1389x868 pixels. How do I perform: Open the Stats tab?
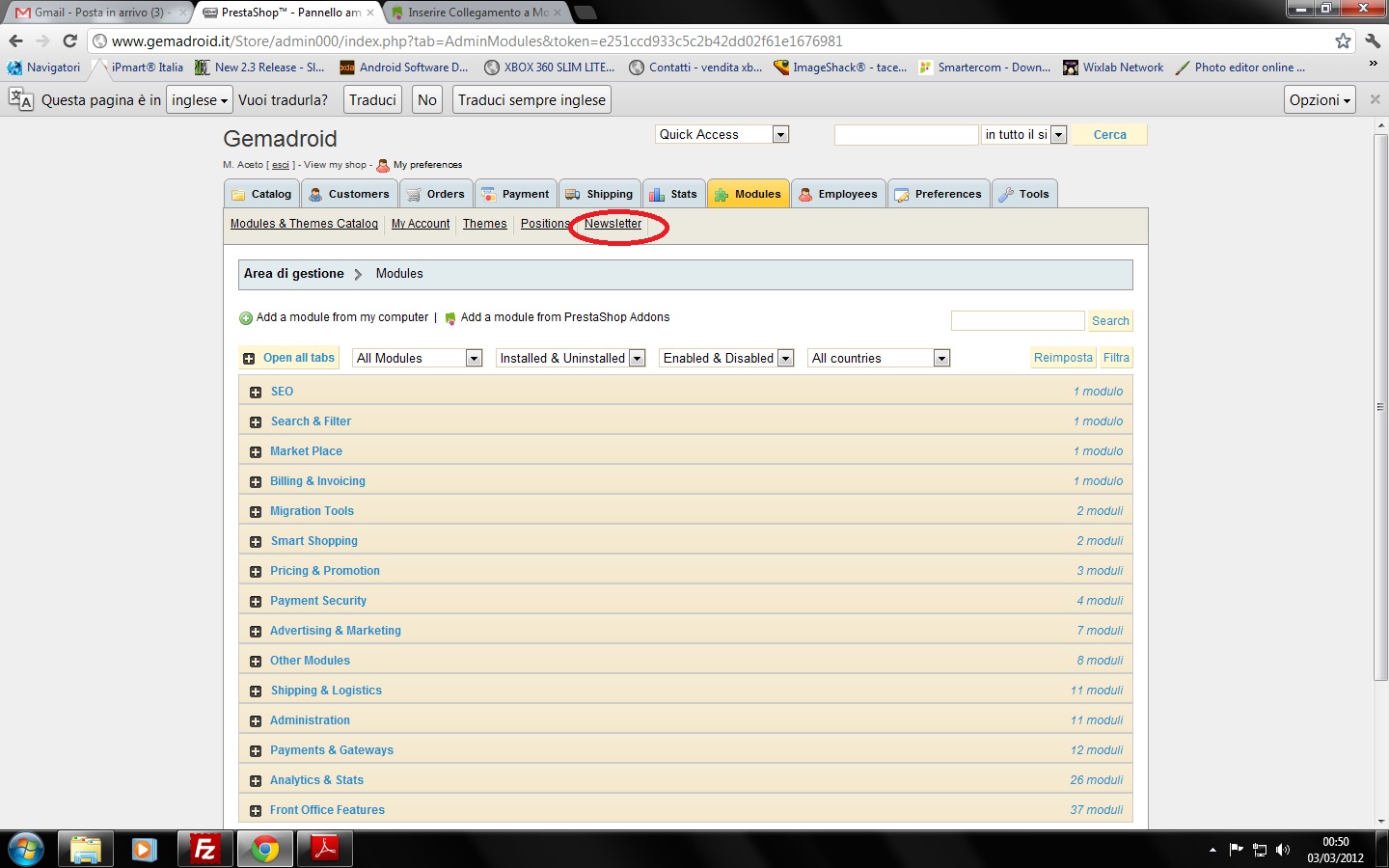pos(673,194)
